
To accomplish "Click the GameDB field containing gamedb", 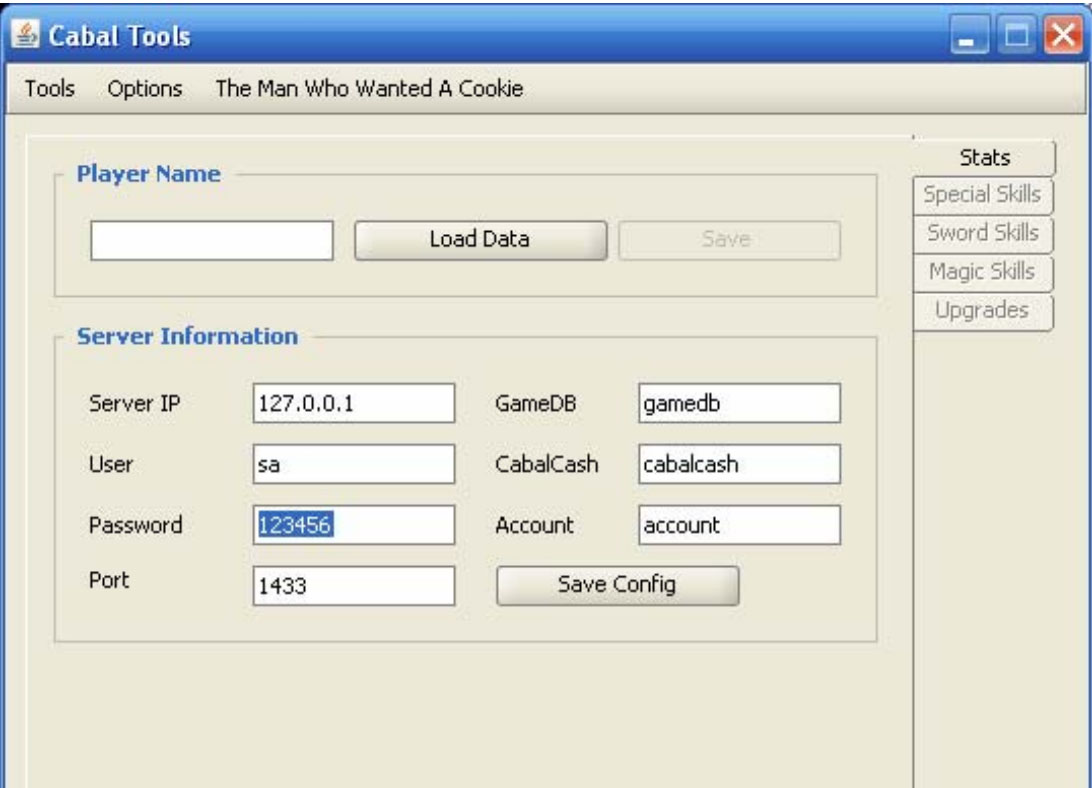I will 739,403.
